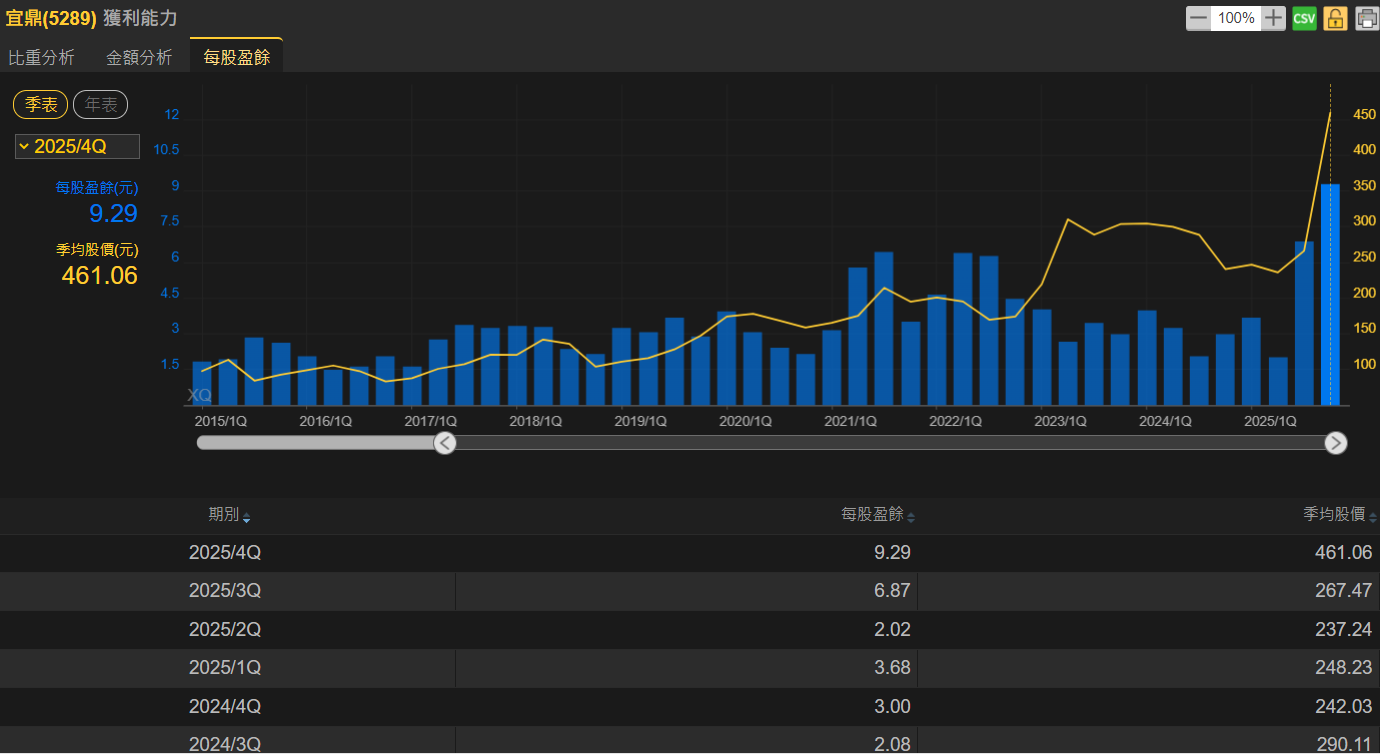Open the 比重分析 tab
Image resolution: width=1380 pixels, height=754 pixels.
coord(41,58)
